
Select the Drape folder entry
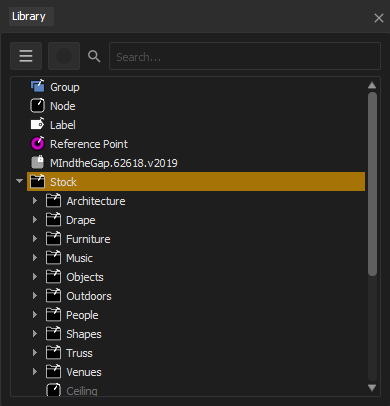pyautogui.click(x=81, y=220)
